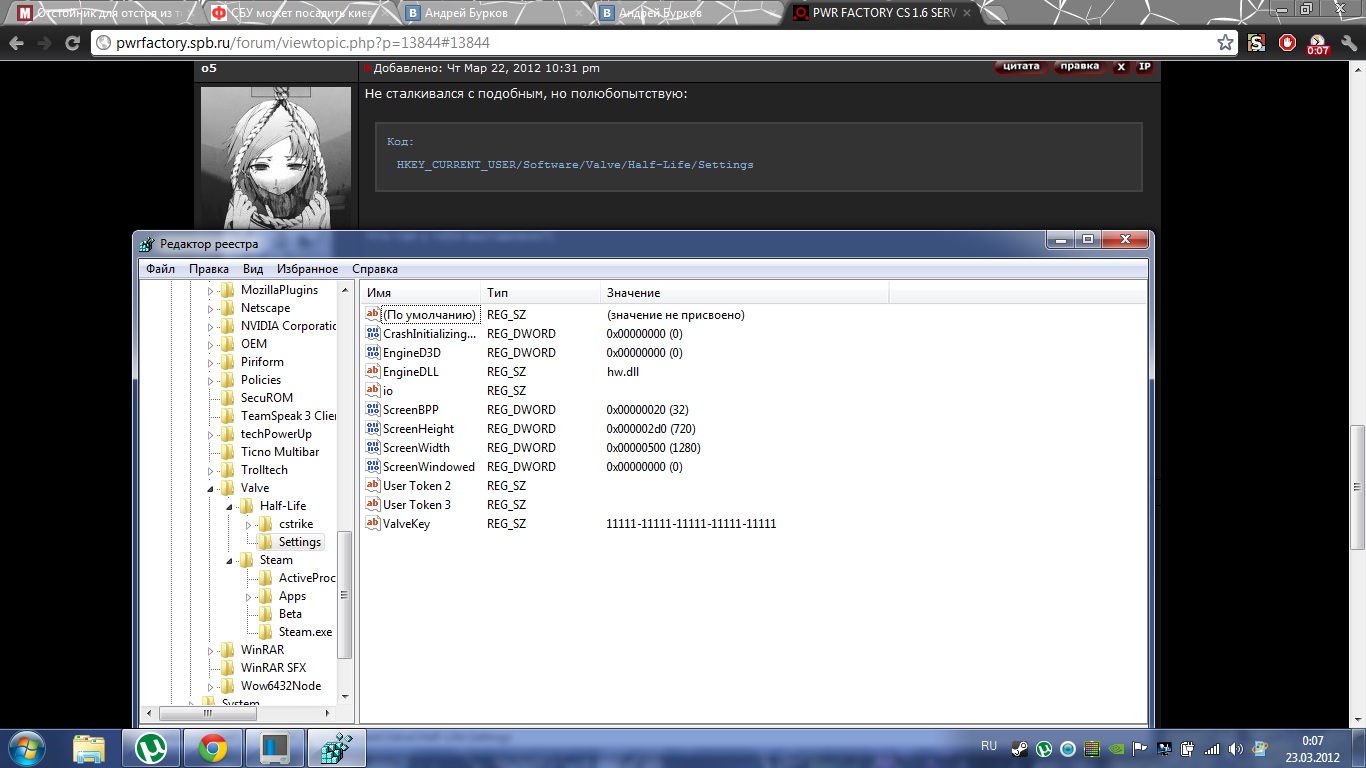Bookmark this page with the star icon
Viewport: 1366px width, 768px height.
1225,43
